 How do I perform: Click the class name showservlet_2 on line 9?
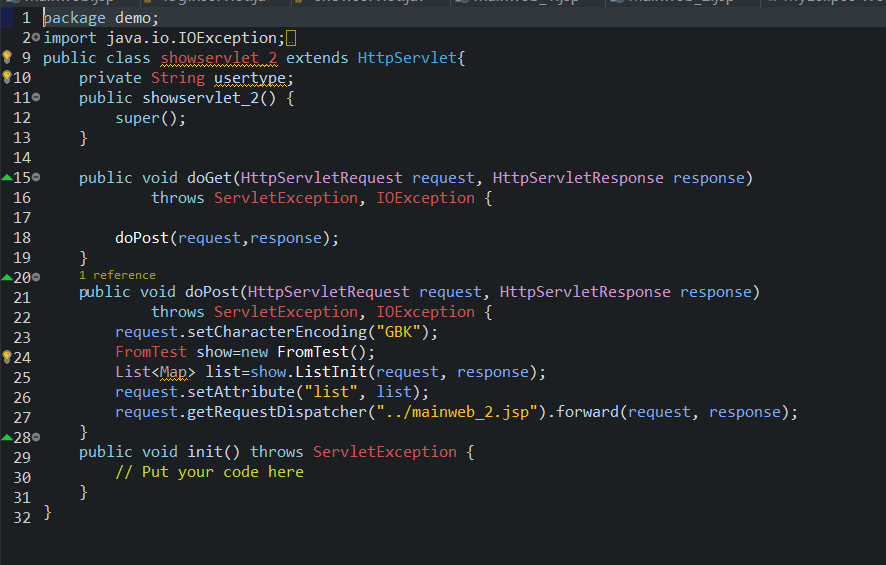(x=219, y=58)
